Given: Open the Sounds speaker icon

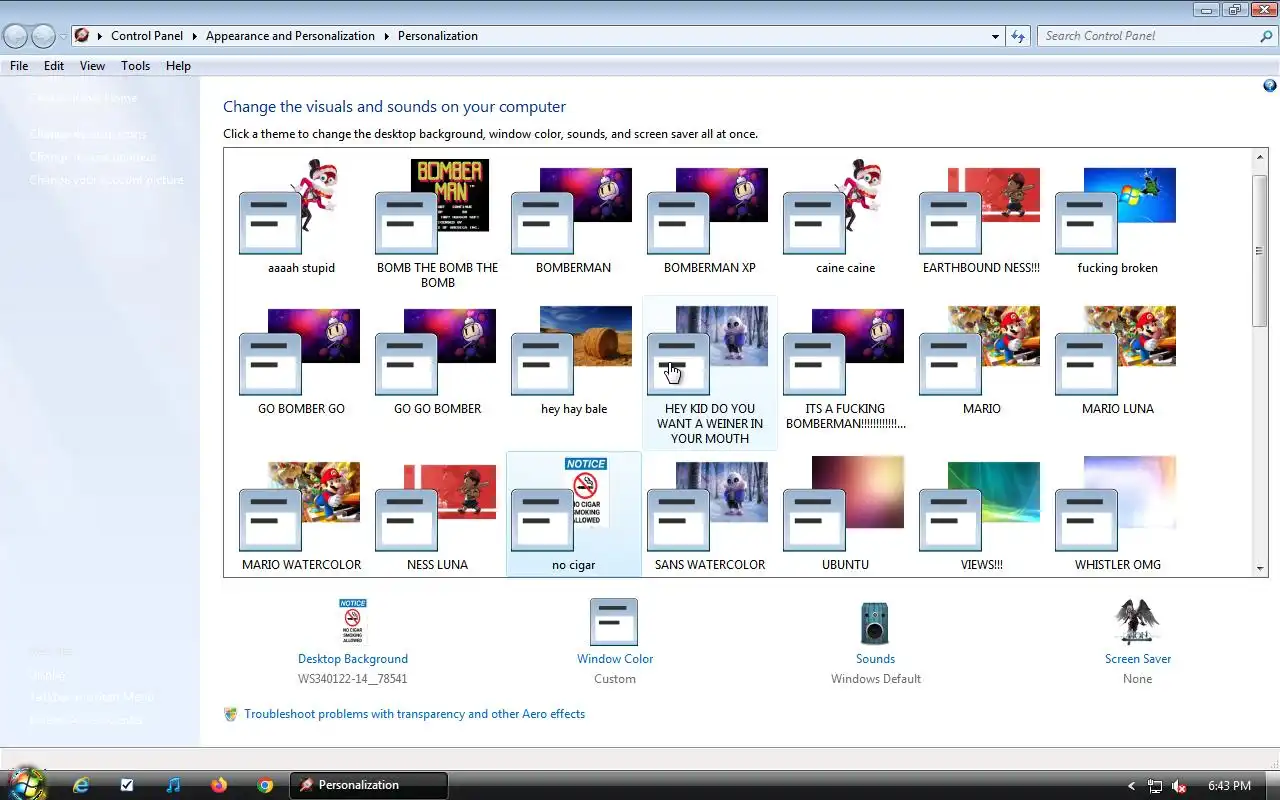Looking at the screenshot, I should tap(875, 623).
